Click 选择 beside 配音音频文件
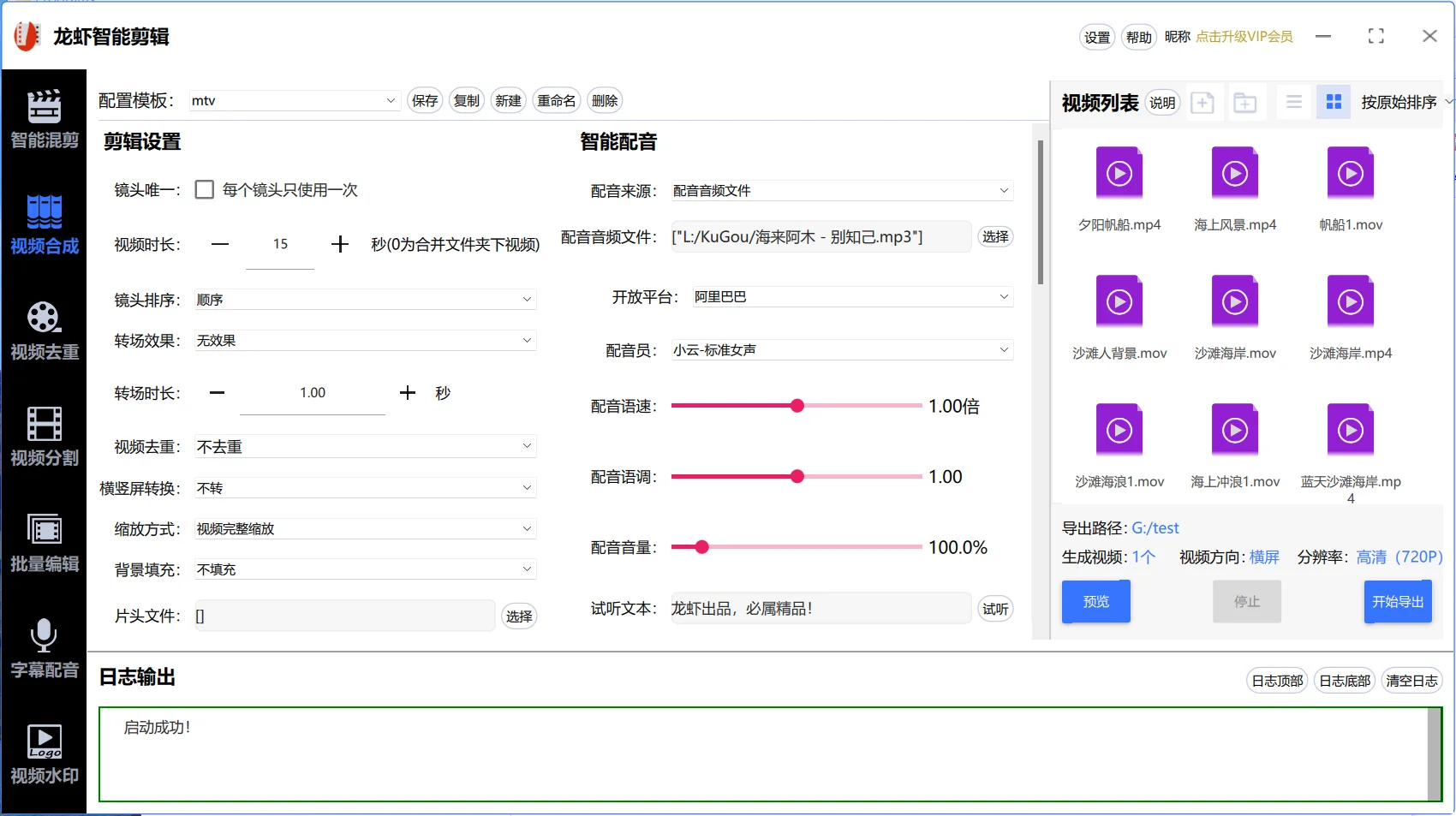Screen dimensions: 1456x816 point(995,236)
